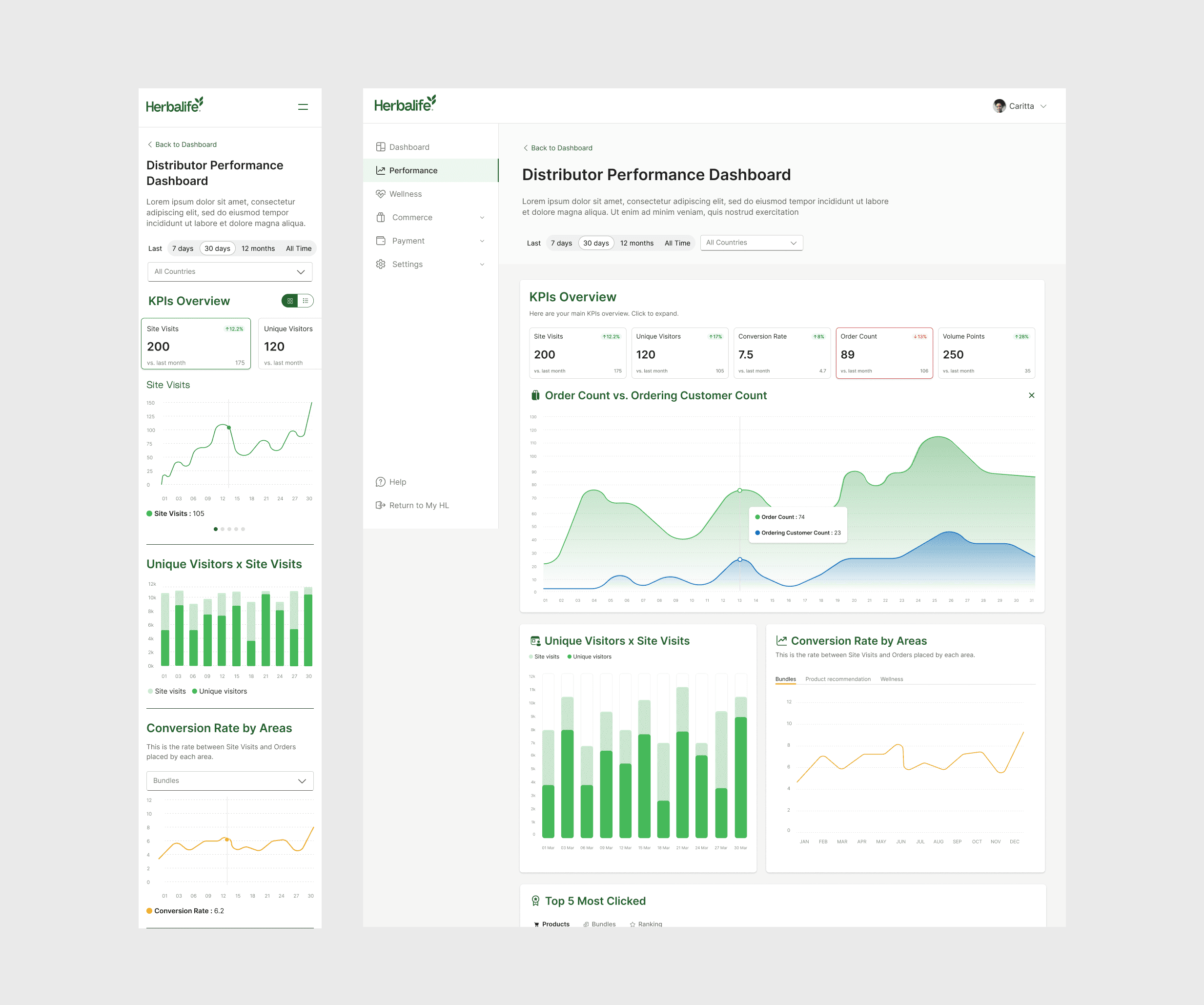Click the blue Ordering Customer Count legend dot
This screenshot has height=1005, width=1204.
(x=757, y=533)
